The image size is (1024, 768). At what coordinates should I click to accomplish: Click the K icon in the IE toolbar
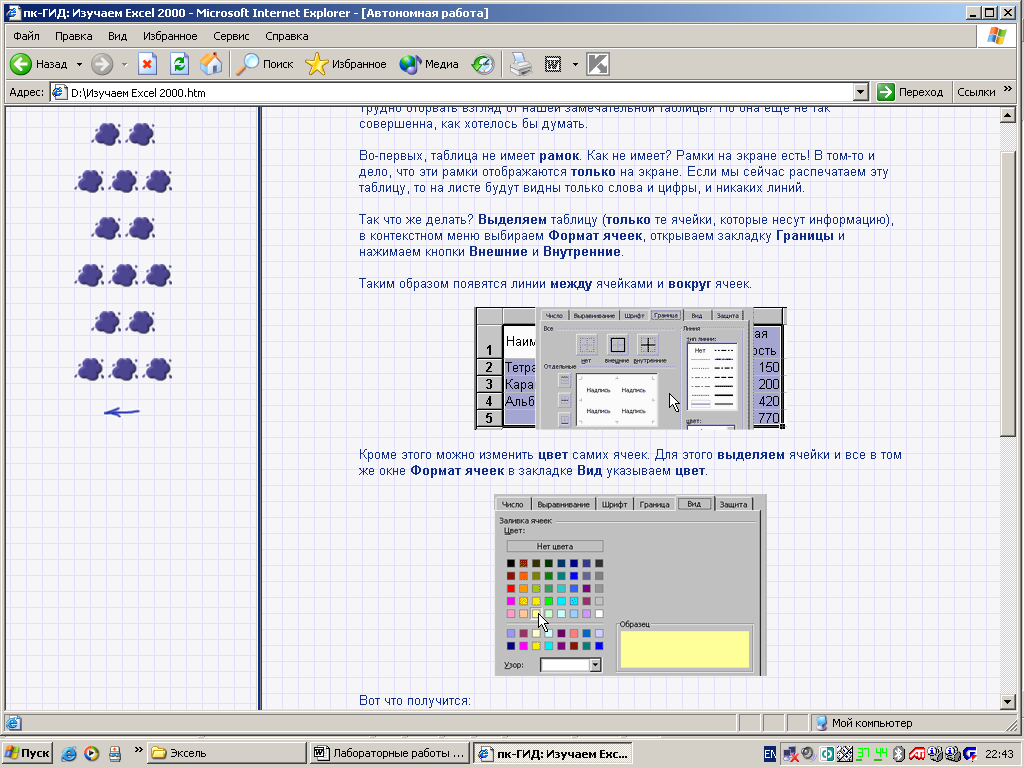[x=598, y=64]
